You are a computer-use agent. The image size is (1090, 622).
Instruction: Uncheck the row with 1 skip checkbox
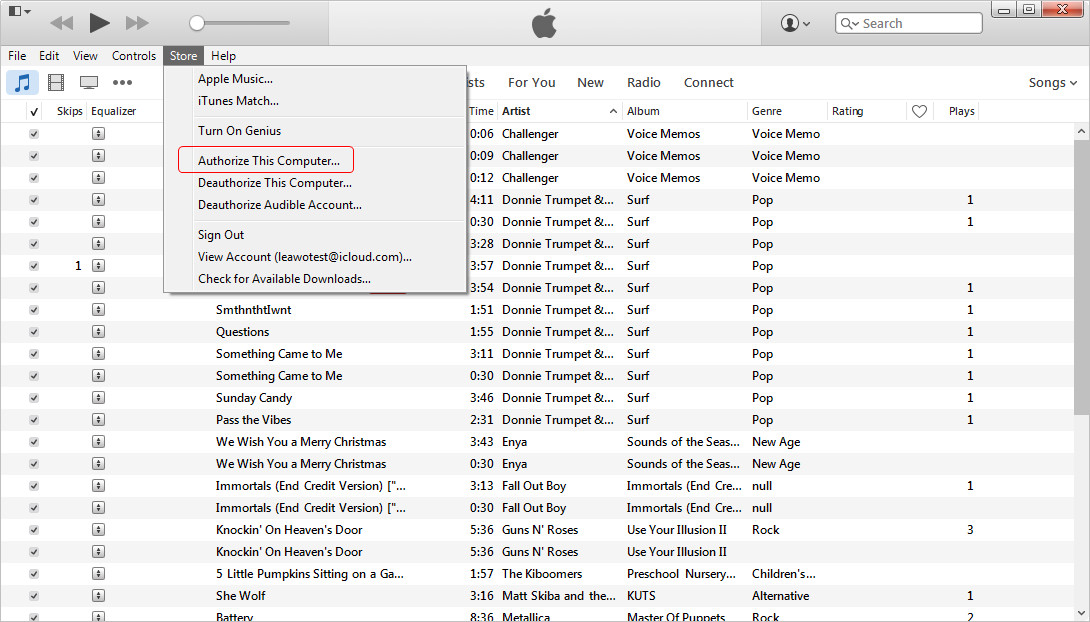click(x=33, y=265)
